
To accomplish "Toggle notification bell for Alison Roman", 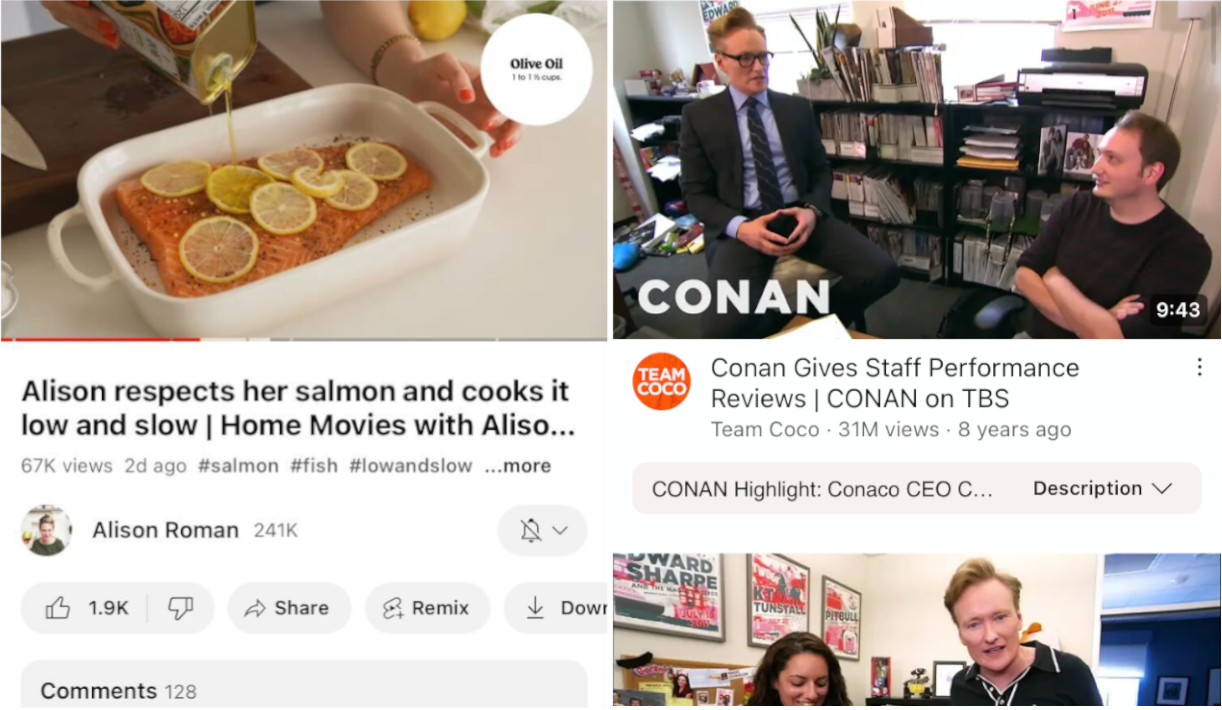I will (531, 530).
